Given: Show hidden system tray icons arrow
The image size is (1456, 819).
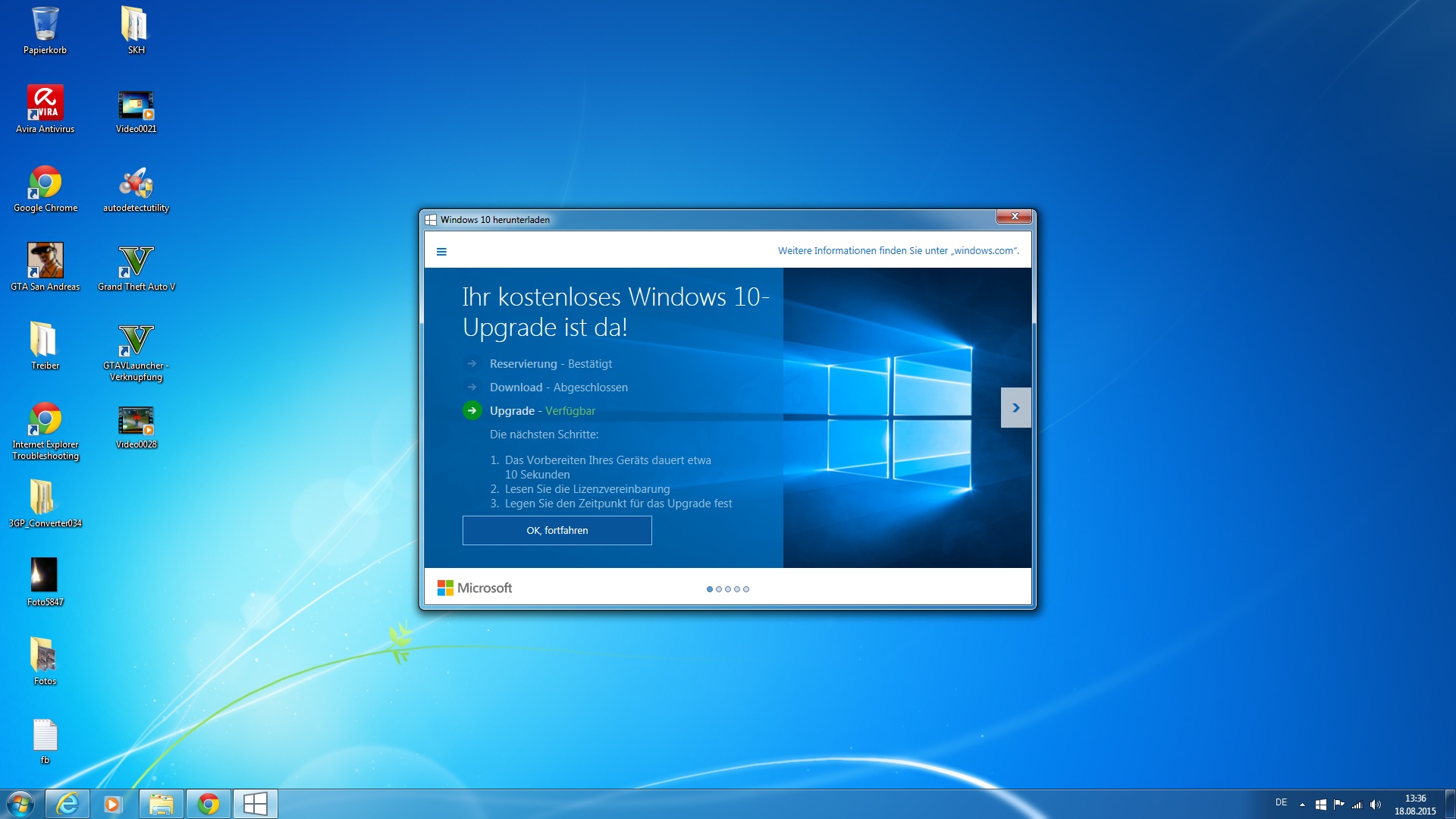Looking at the screenshot, I should [x=1302, y=805].
